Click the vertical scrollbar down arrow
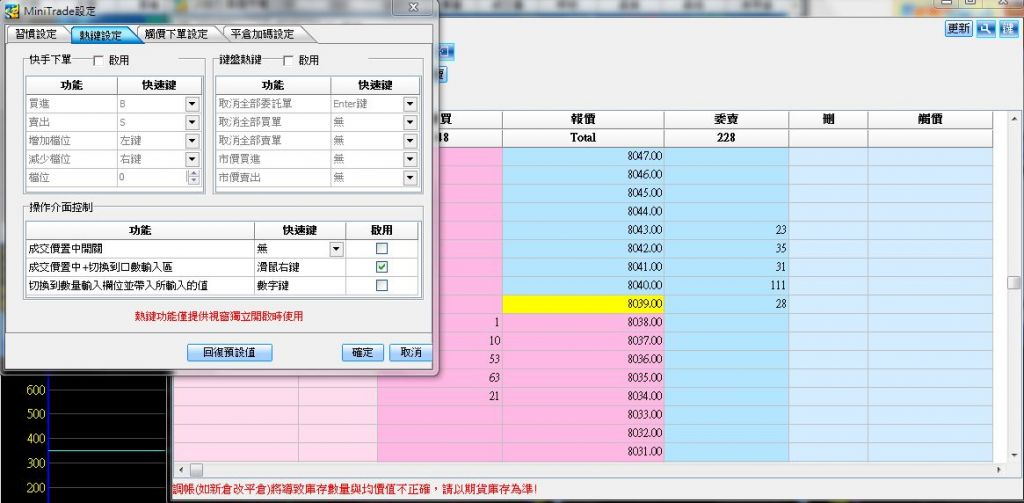1024x503 pixels. coord(1014,455)
